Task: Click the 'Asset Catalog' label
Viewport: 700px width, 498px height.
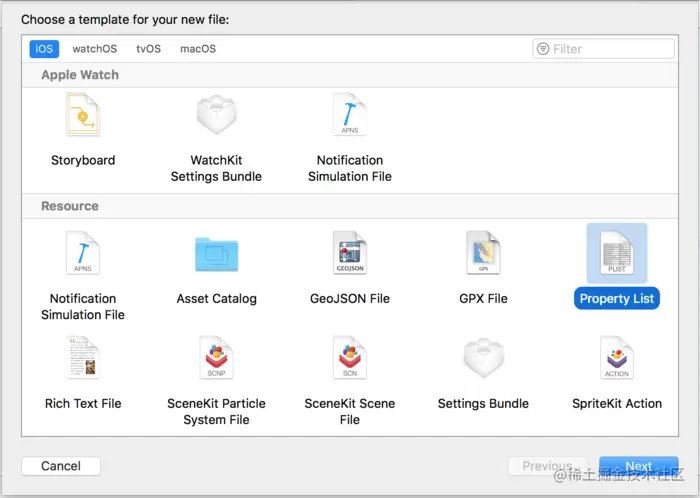Action: coord(217,299)
